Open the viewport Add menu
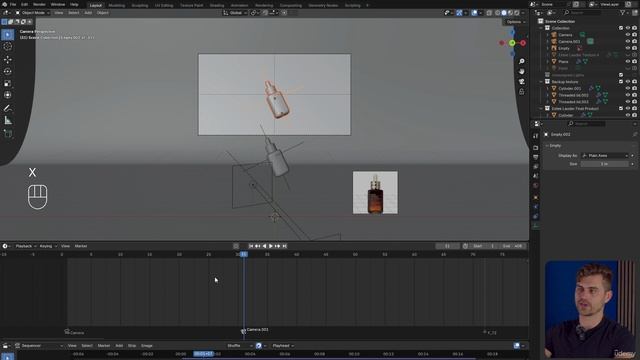The image size is (640, 360). (x=88, y=13)
